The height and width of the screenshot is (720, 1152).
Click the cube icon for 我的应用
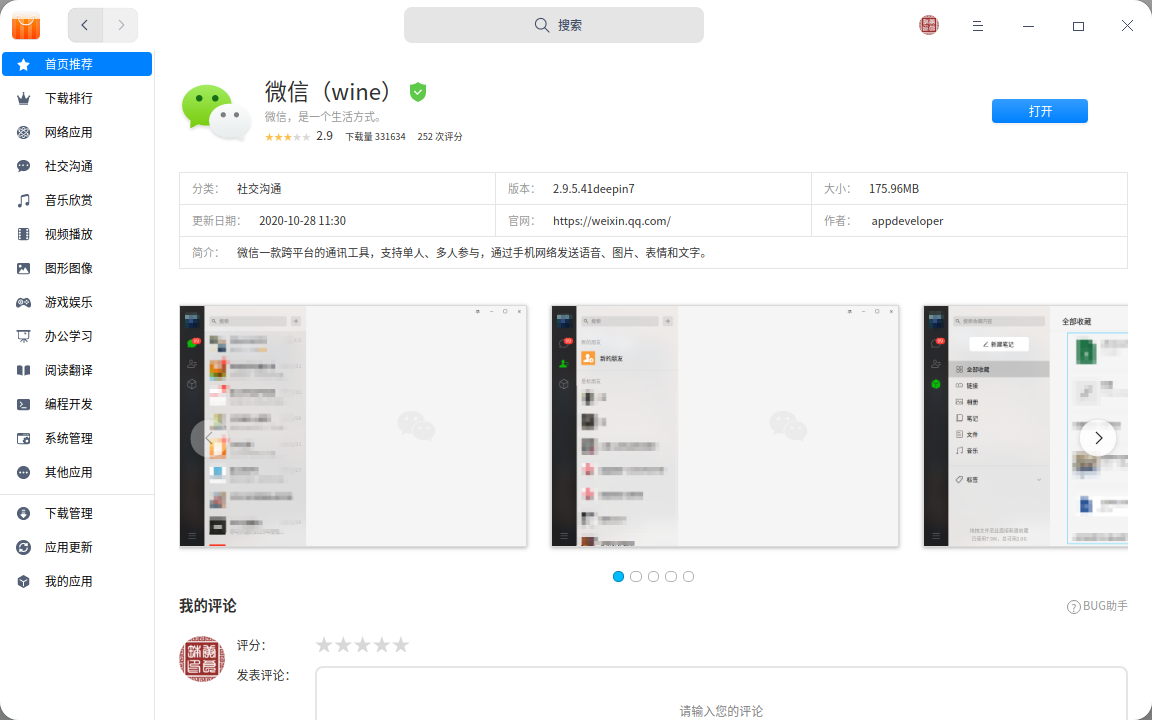pos(24,581)
